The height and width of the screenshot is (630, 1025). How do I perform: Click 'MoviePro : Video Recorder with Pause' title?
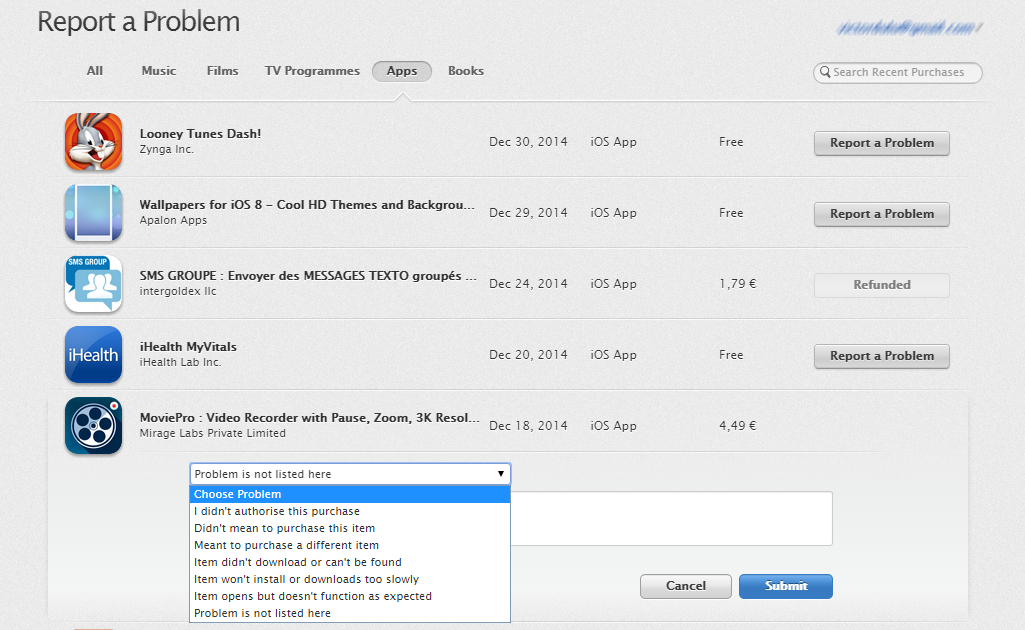(x=310, y=418)
